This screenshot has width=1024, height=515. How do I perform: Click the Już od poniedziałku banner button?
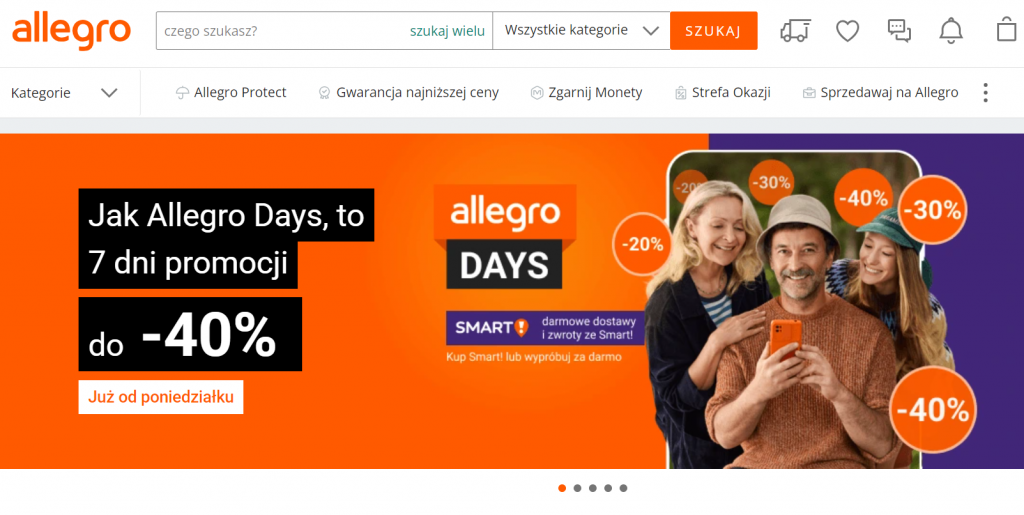tap(161, 397)
